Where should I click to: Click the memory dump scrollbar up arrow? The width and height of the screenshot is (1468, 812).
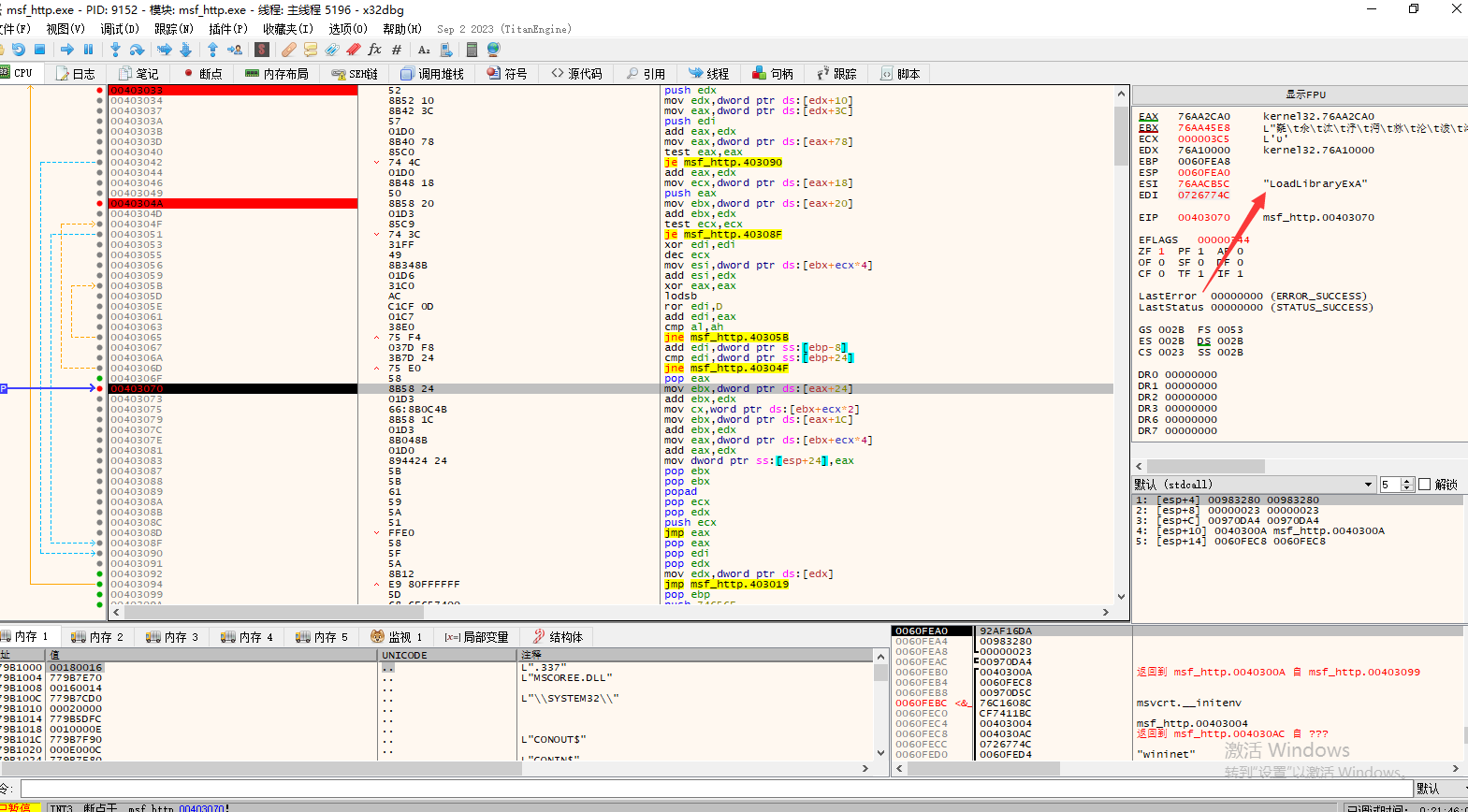point(880,657)
